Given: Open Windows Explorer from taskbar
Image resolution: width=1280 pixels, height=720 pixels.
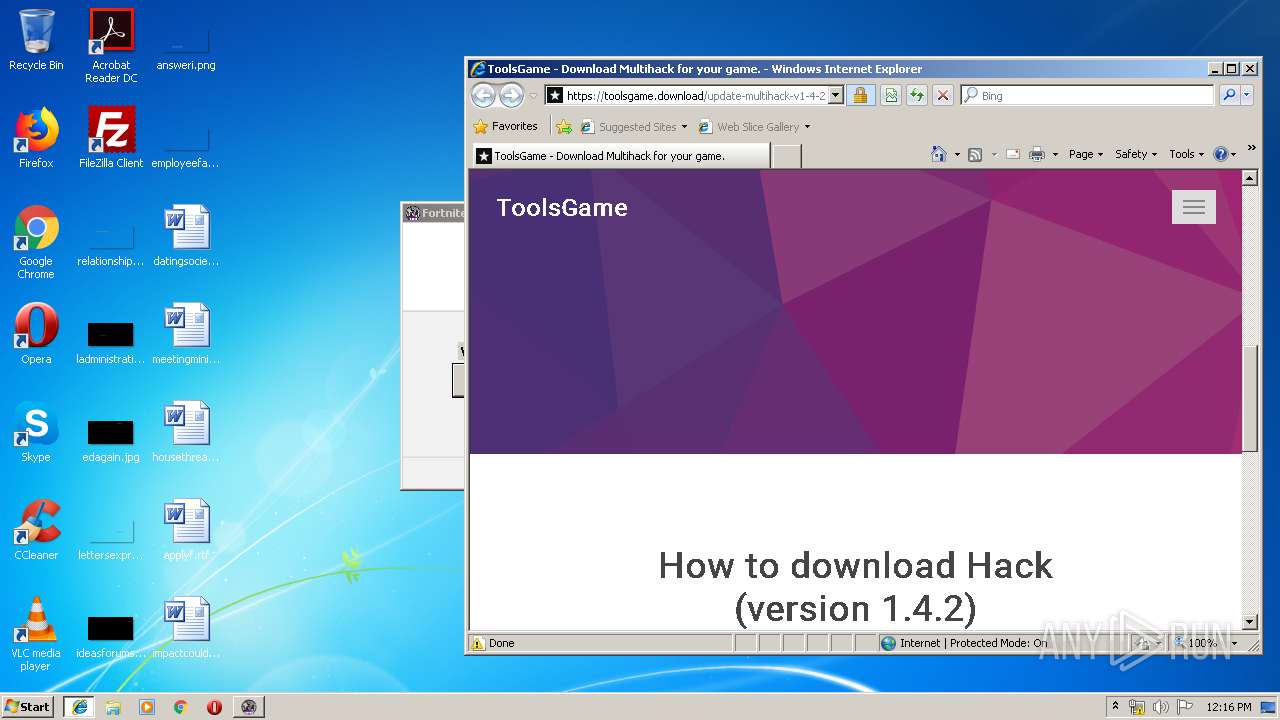Looking at the screenshot, I should (x=113, y=706).
